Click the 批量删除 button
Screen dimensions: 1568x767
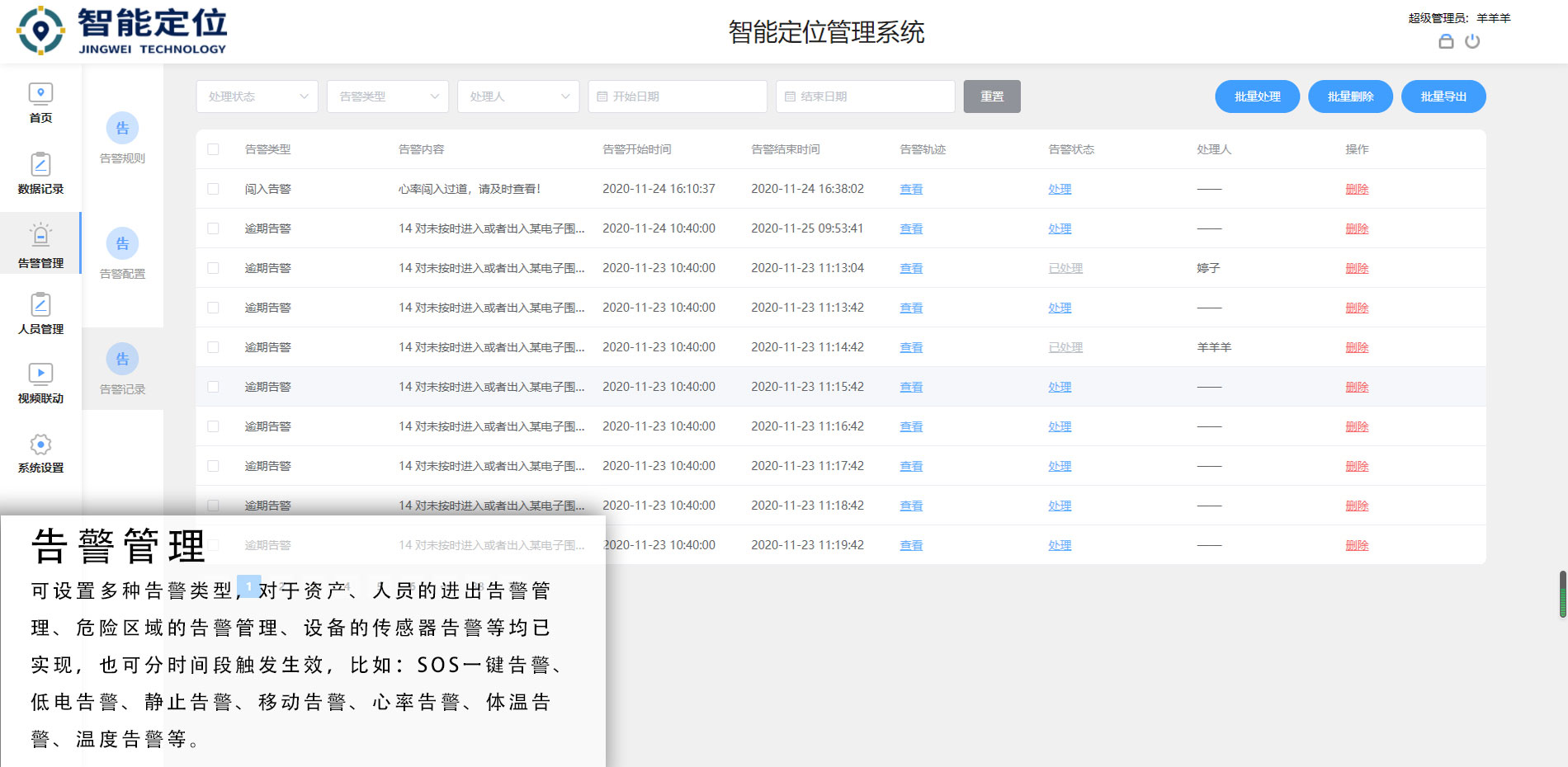1350,96
